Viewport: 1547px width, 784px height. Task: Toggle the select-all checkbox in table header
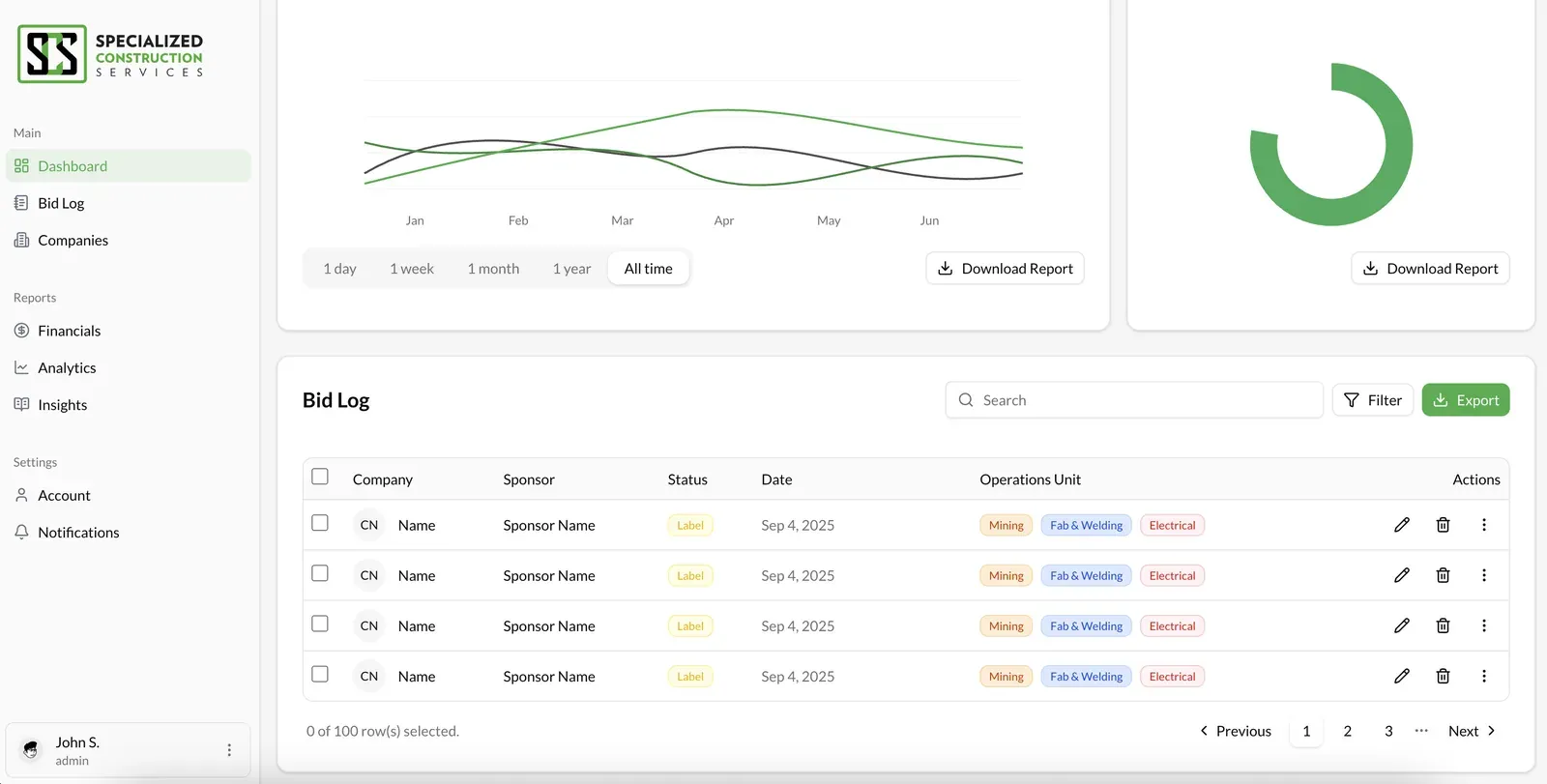320,477
